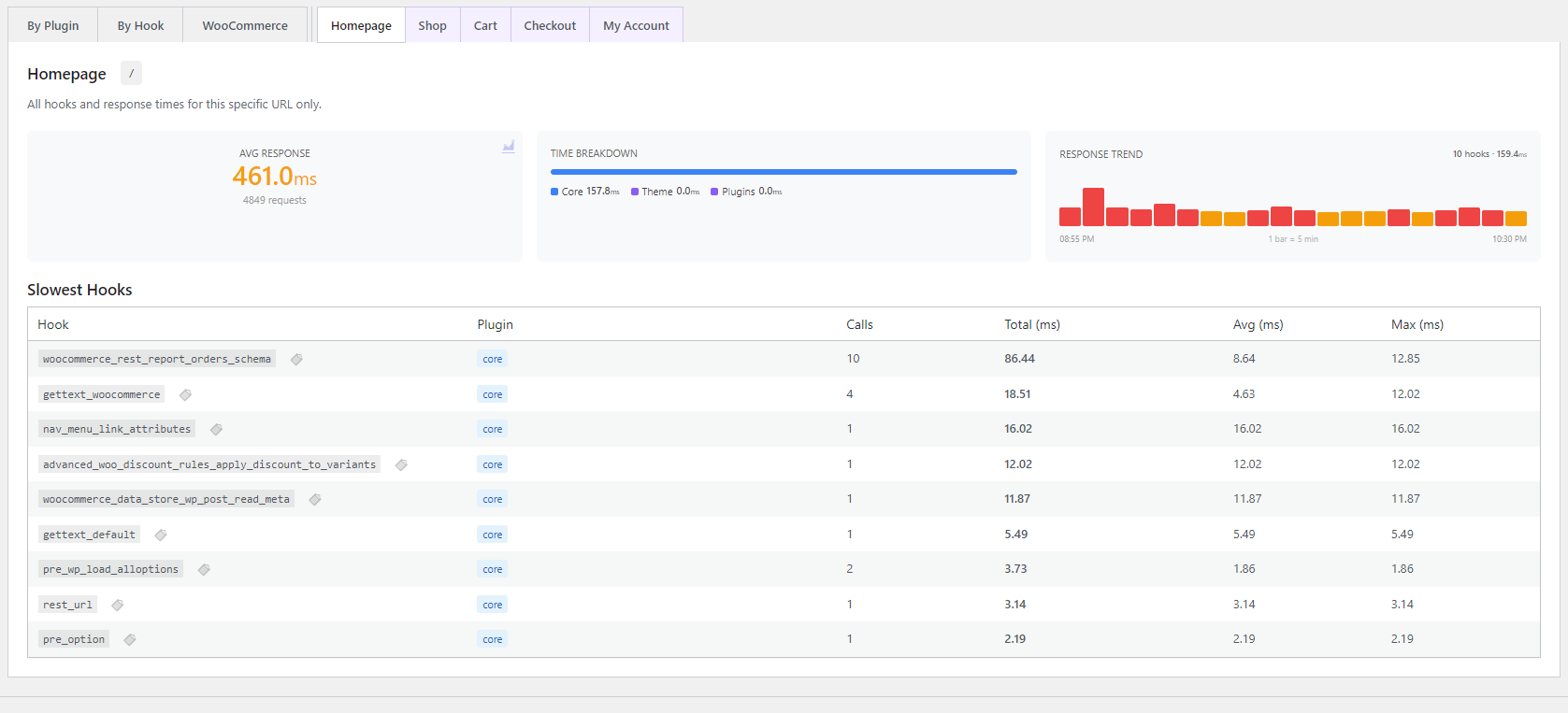Click tag icon beside woocommerce_data_store_wp_post_read_meta
Screen dimensions: 1568x713
coord(315,500)
